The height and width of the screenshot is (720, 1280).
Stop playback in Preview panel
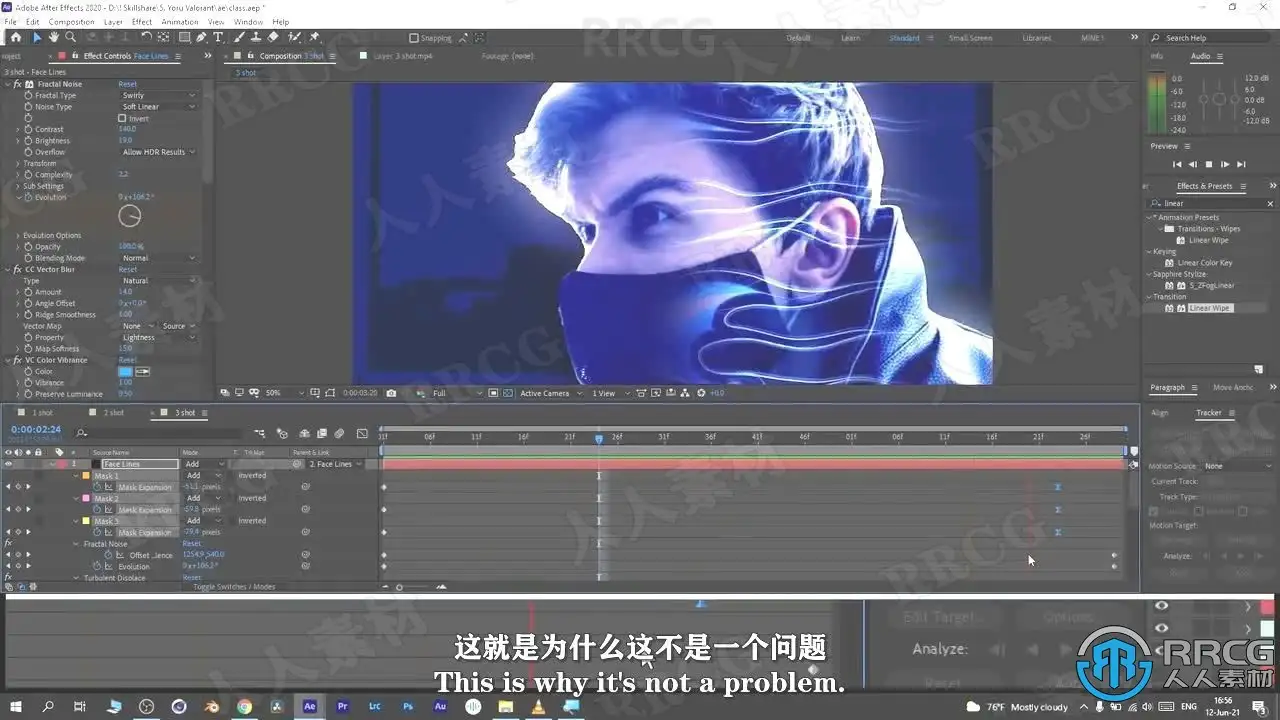click(1209, 164)
